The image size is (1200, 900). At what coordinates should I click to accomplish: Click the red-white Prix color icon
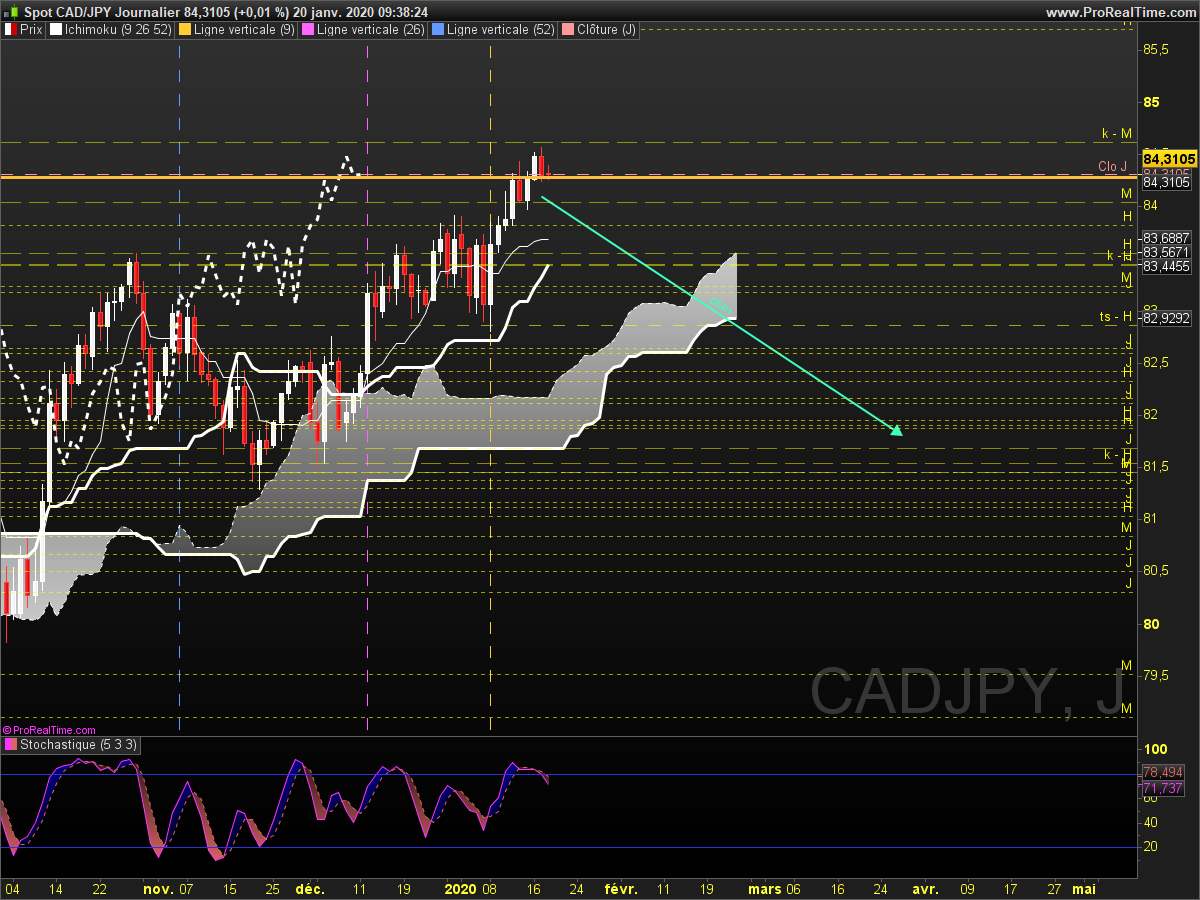11,30
